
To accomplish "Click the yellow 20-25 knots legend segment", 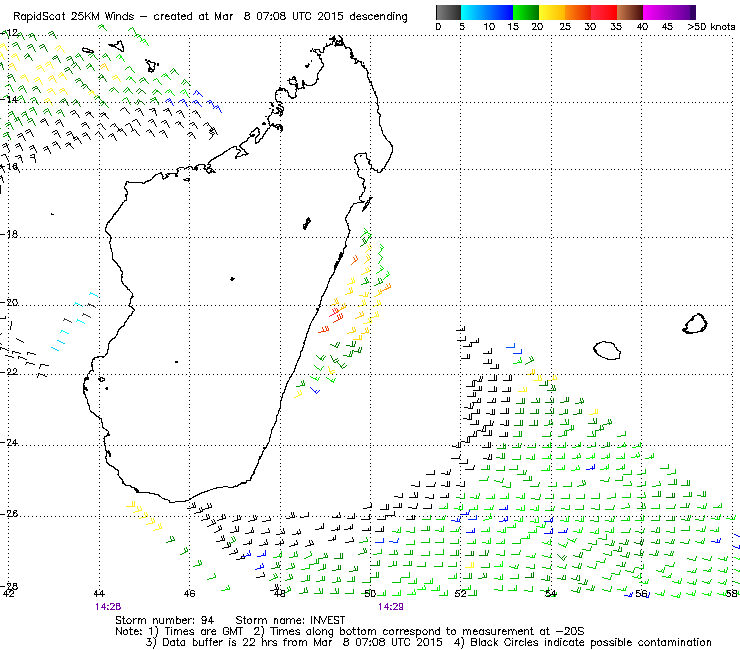I will 552,12.
